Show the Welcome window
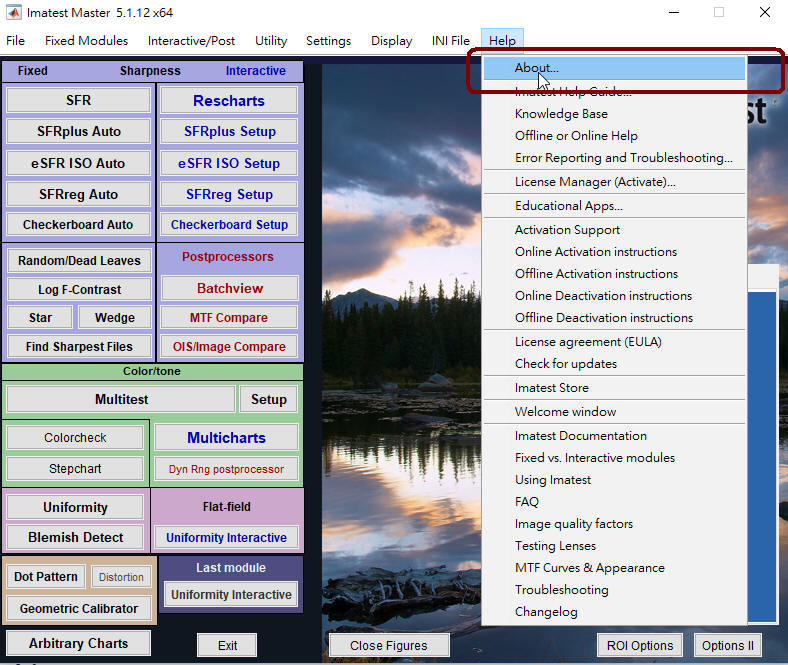 [x=614, y=412]
